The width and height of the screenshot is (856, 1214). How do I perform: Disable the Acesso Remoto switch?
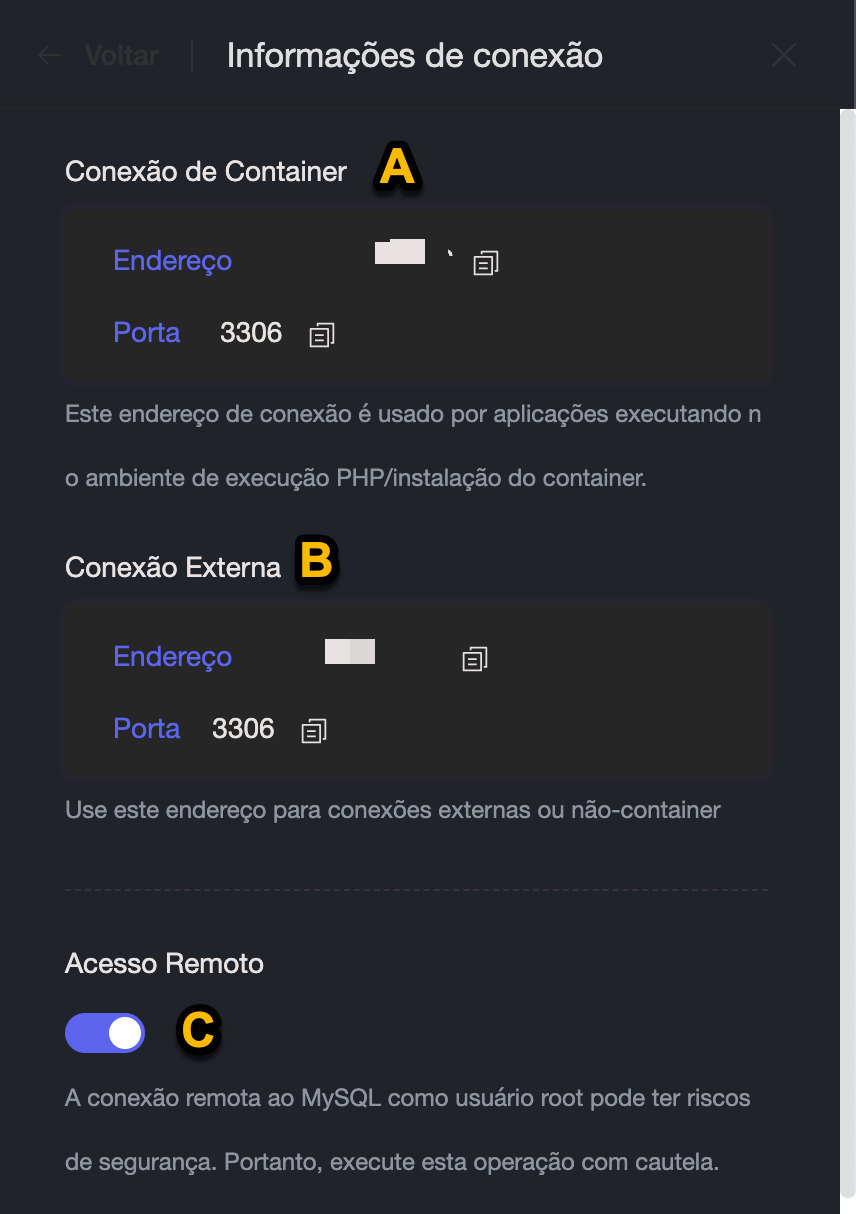[x=105, y=1033]
